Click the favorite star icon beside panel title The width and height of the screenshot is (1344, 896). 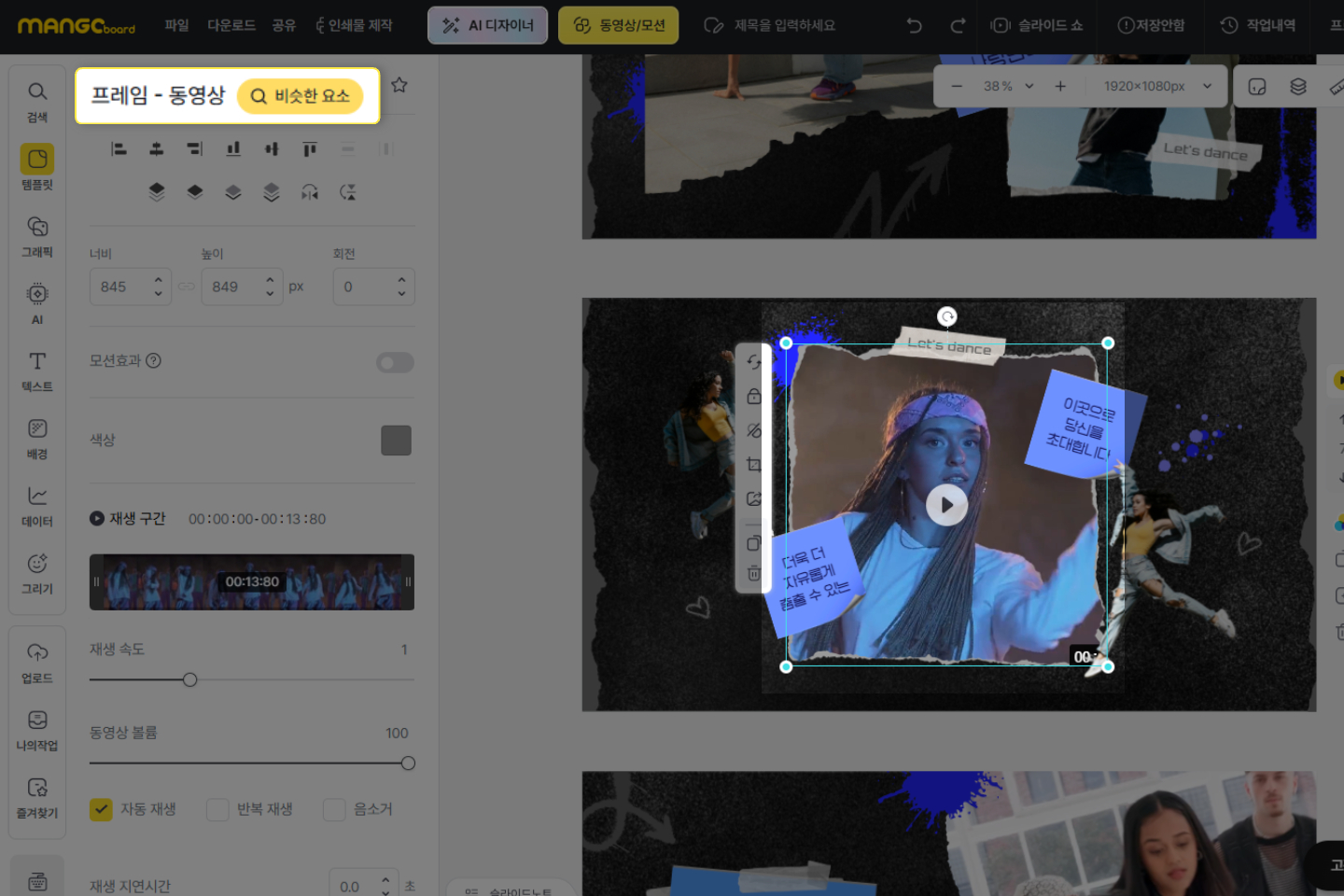point(399,85)
